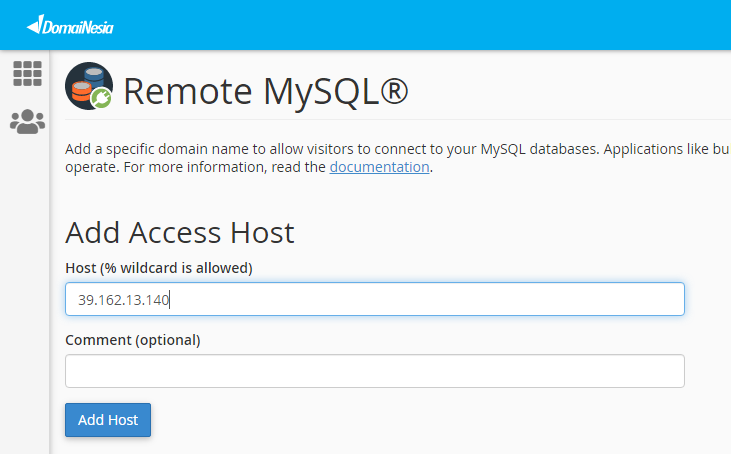731x454 pixels.
Task: Click the 'Host (% wildcard is allowed)' label
Action: [158, 268]
